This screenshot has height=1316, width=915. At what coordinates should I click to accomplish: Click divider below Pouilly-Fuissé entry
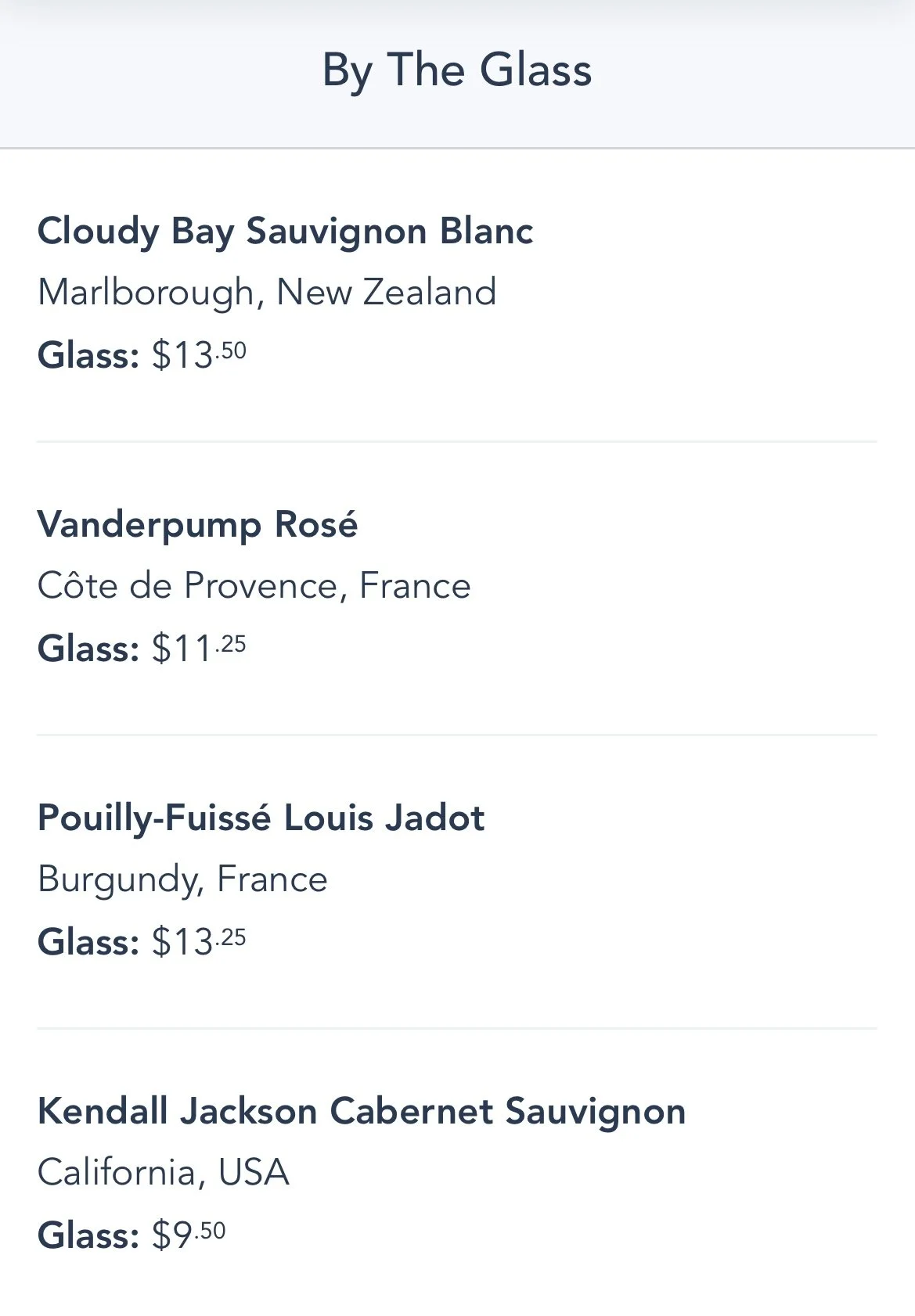457,1029
